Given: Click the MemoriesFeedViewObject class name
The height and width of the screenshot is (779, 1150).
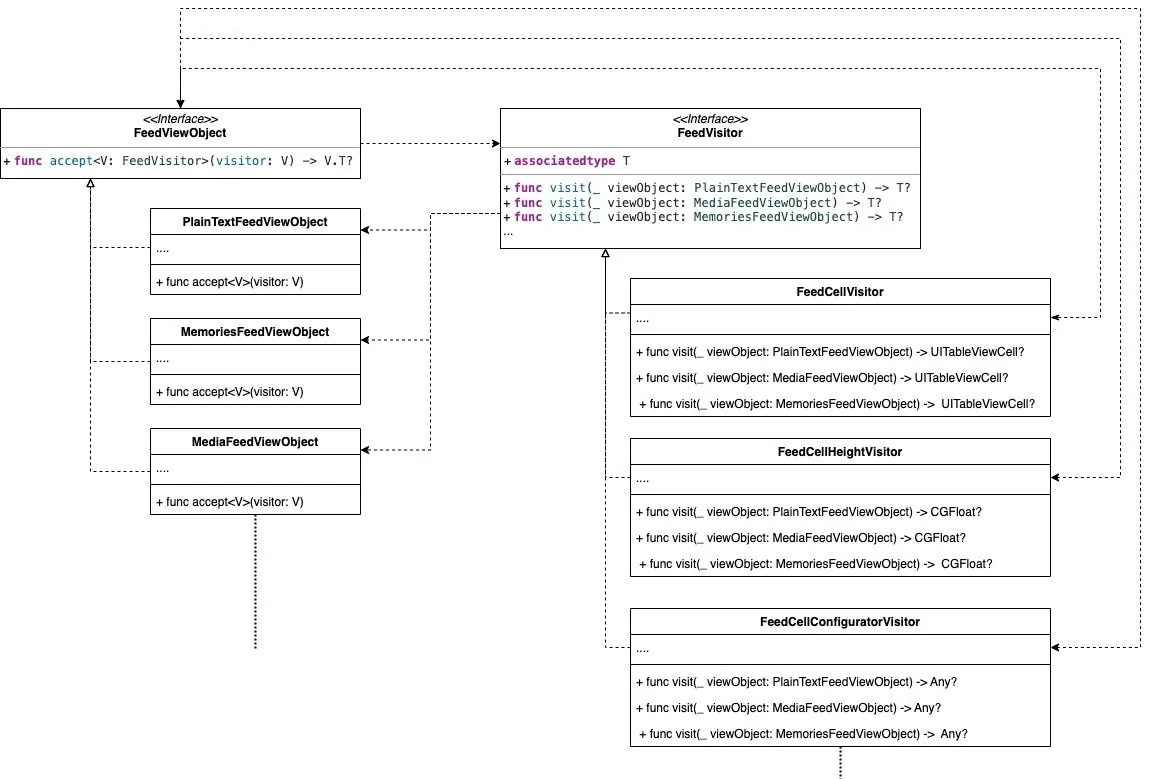Looking at the screenshot, I should [x=255, y=331].
